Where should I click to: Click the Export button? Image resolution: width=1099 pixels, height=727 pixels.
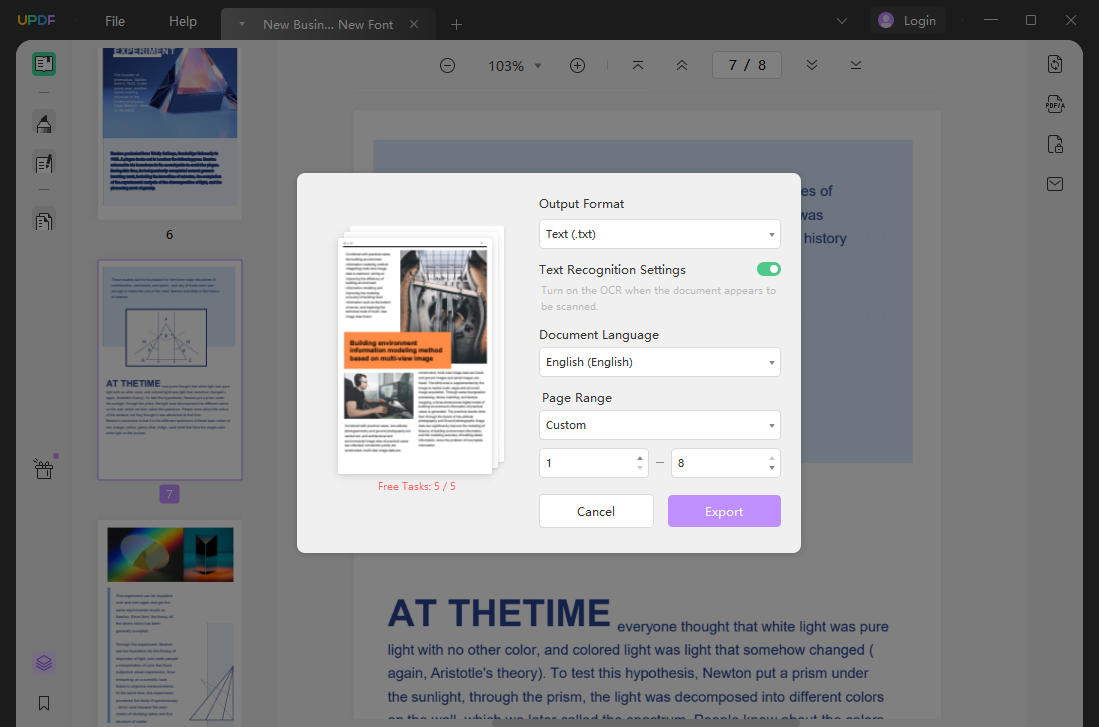723,511
